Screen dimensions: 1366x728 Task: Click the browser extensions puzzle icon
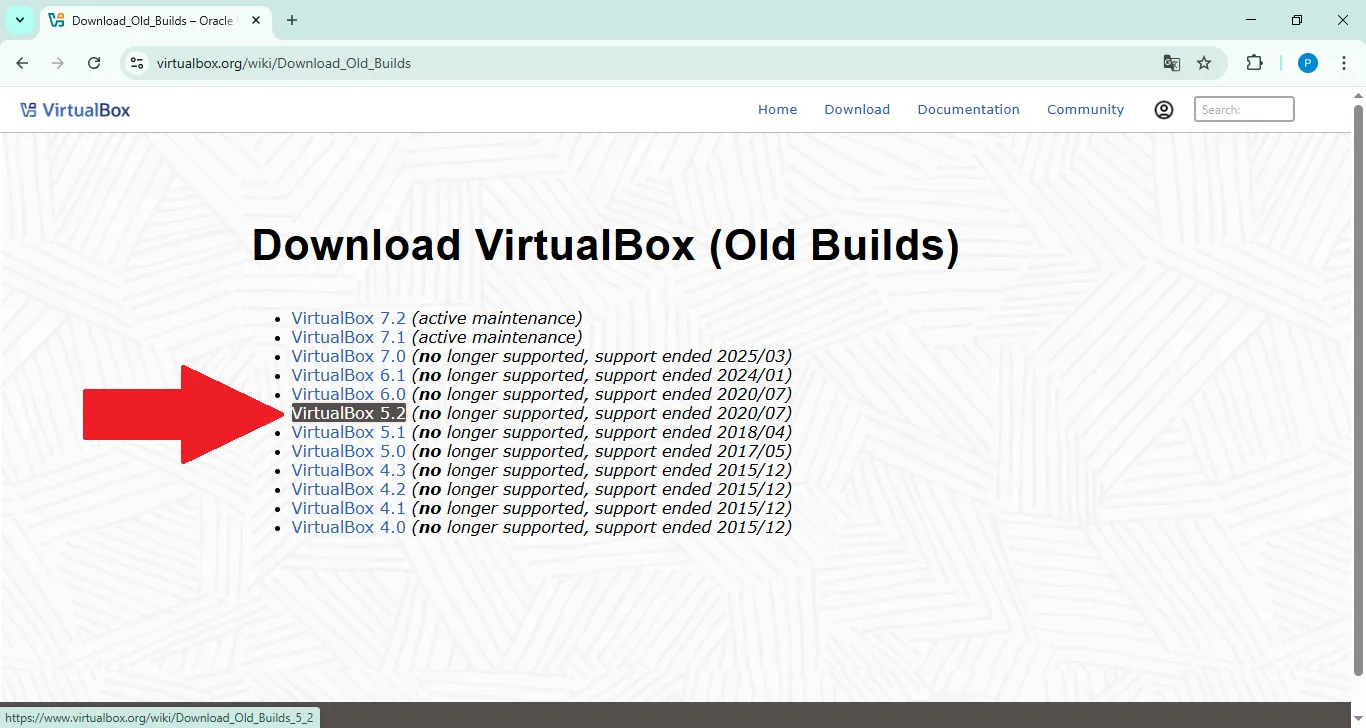[x=1254, y=62]
